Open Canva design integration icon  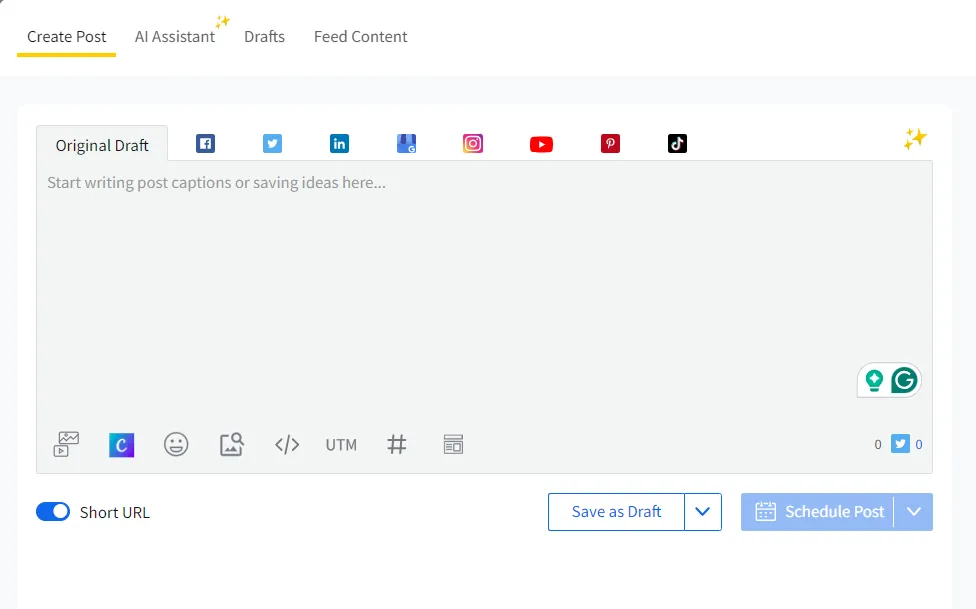click(121, 444)
